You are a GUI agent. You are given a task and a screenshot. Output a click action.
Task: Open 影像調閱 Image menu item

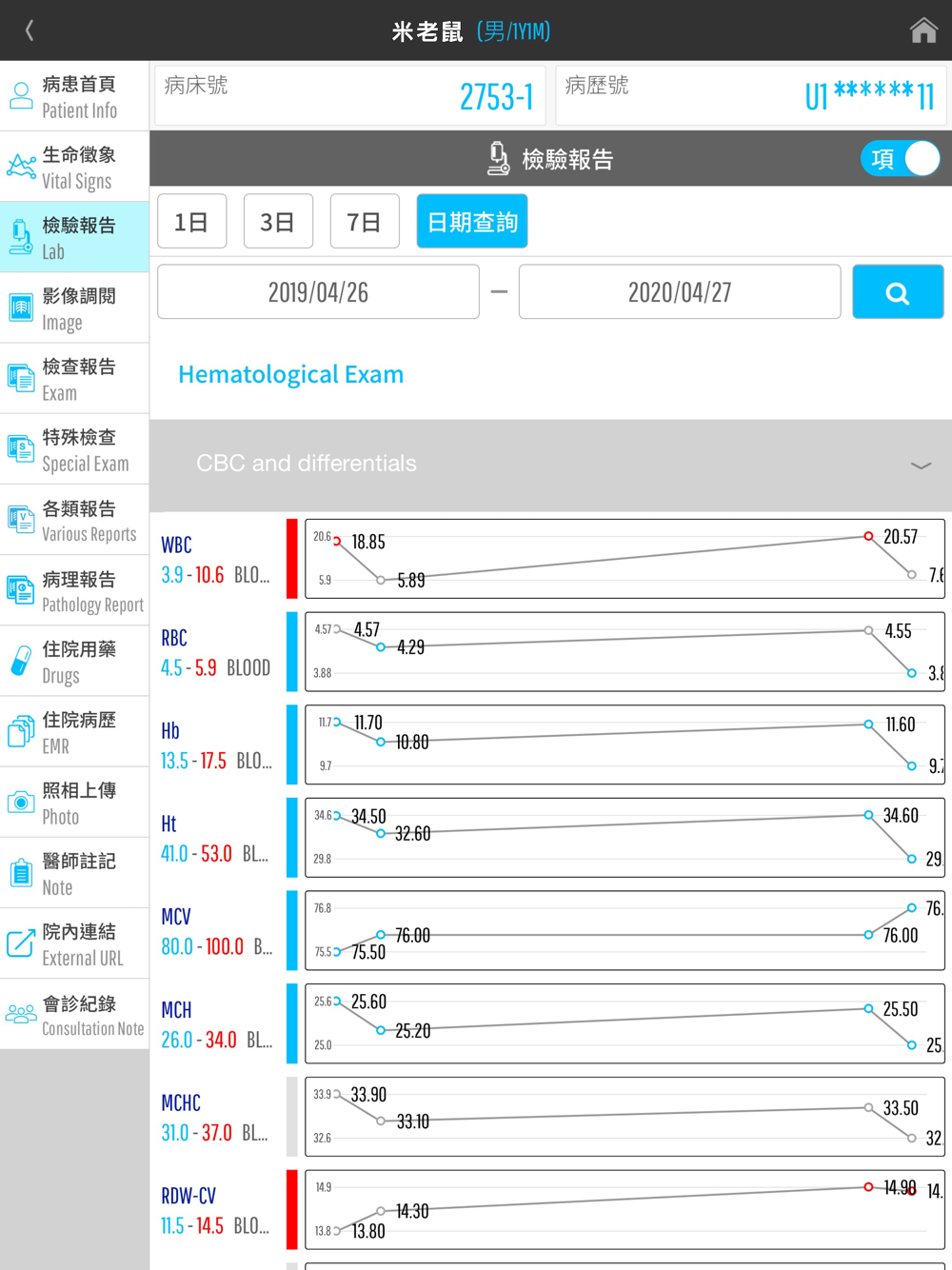pyautogui.click(x=74, y=308)
